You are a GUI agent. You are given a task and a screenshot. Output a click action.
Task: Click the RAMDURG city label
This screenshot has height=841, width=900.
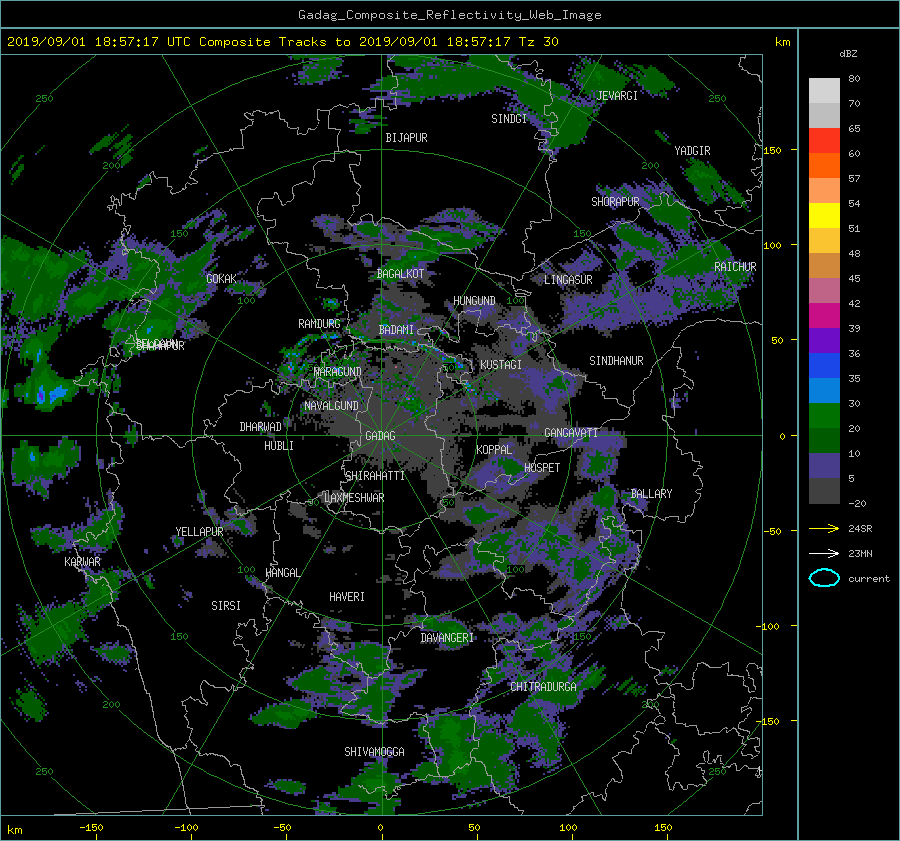(319, 324)
